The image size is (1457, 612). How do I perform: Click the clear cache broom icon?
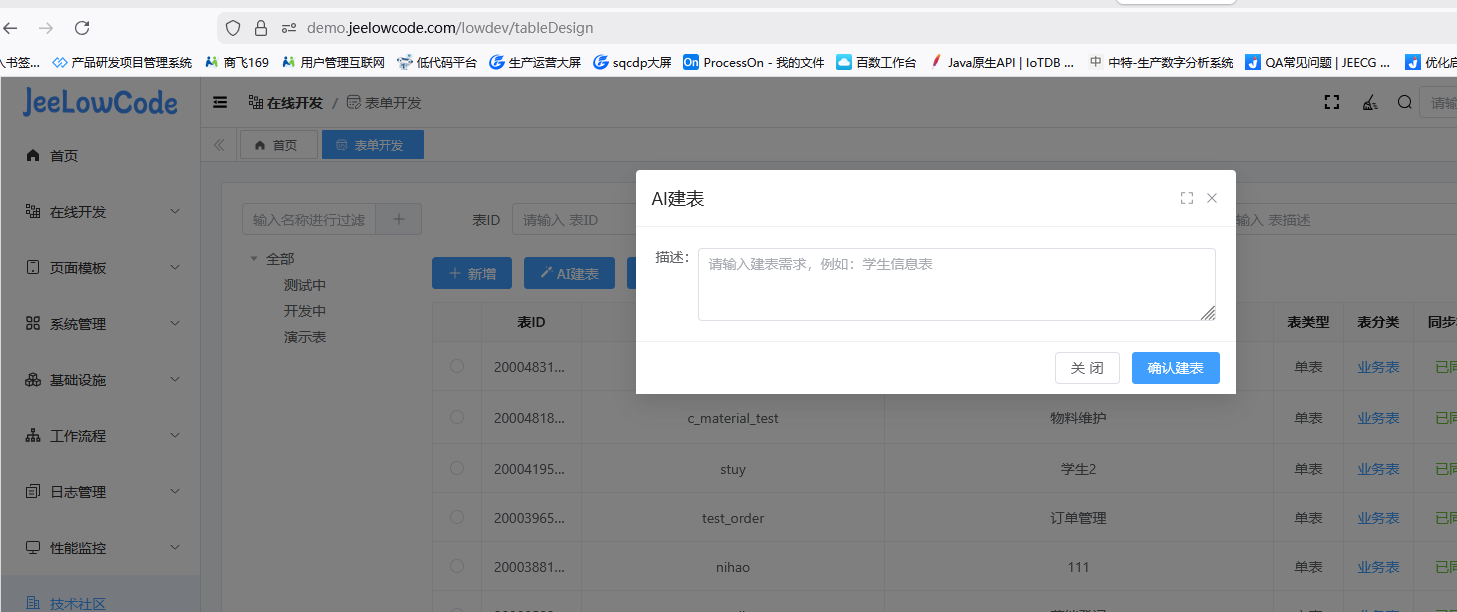tap(1368, 102)
